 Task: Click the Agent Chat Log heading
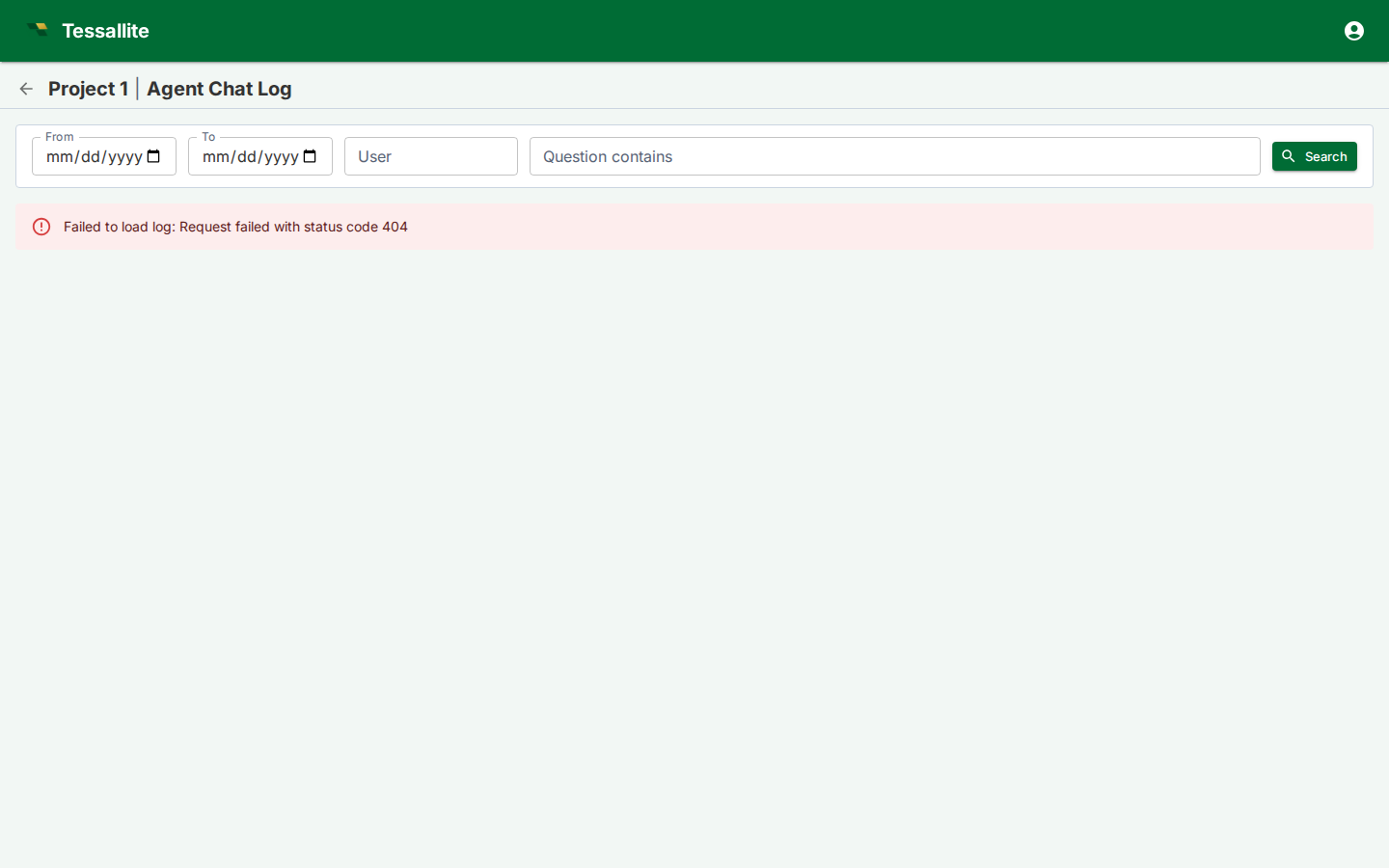pos(219,89)
